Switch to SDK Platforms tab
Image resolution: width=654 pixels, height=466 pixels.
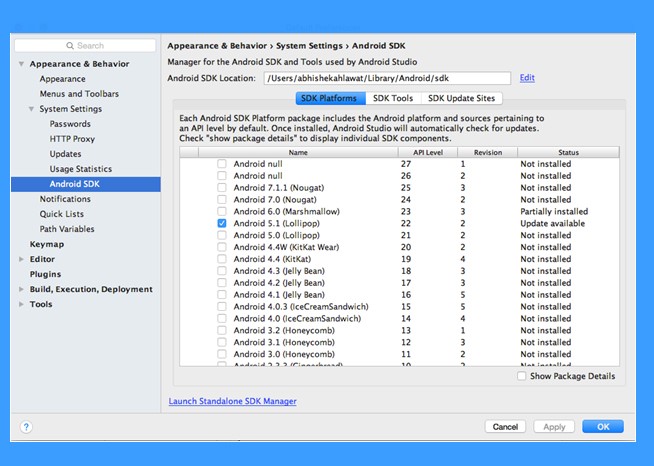tap(330, 98)
